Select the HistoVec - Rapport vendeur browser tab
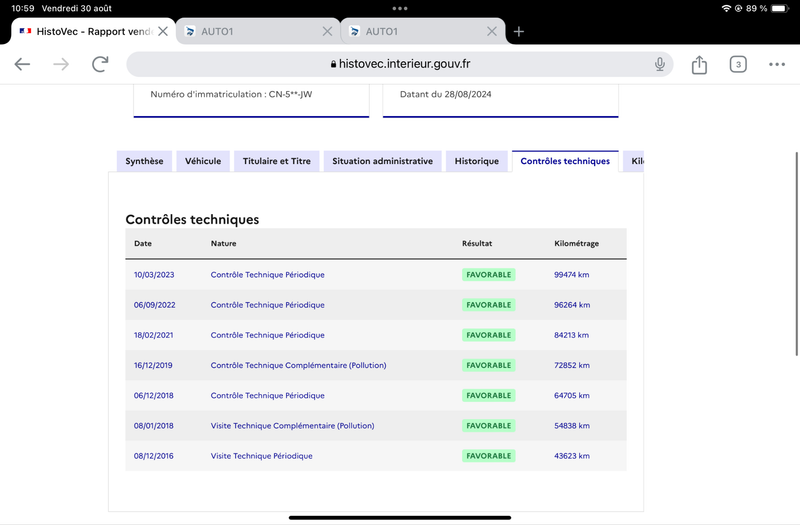Image resolution: width=800 pixels, height=525 pixels. (x=93, y=32)
